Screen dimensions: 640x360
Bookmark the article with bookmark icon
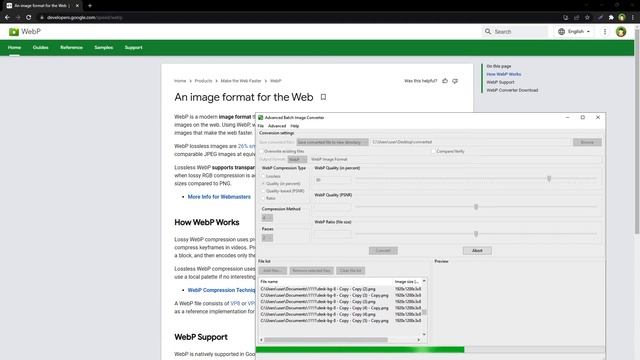click(323, 97)
